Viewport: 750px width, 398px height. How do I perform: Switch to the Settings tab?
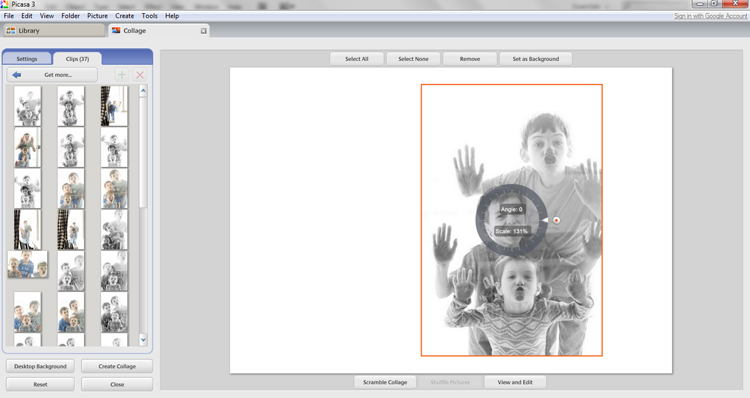(x=27, y=58)
